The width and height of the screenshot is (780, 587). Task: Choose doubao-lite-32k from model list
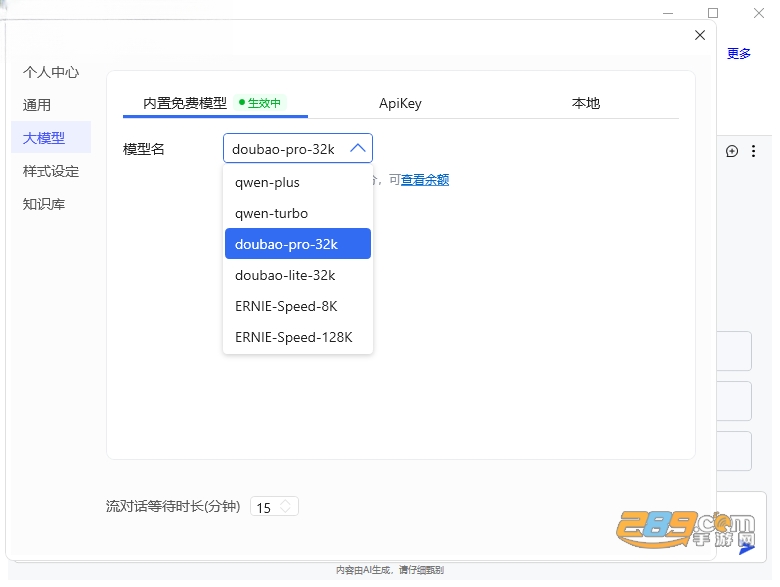coord(297,275)
